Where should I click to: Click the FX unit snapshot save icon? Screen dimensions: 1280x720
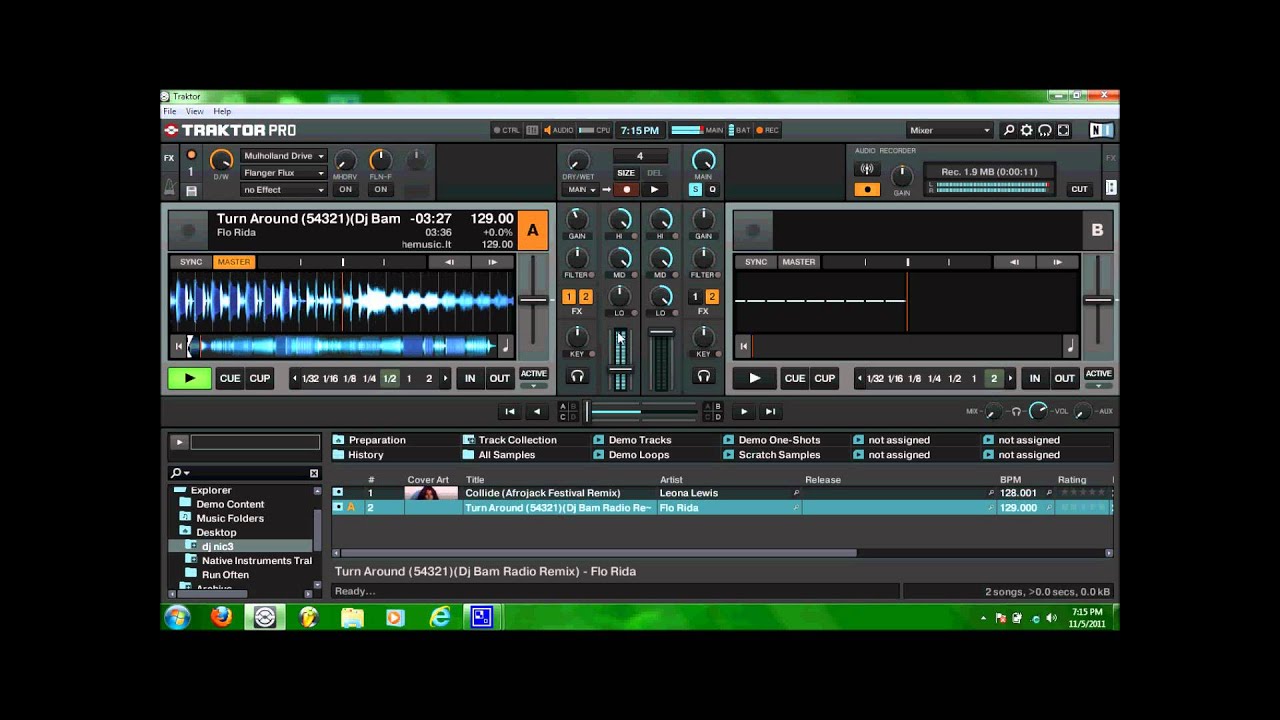click(x=192, y=190)
